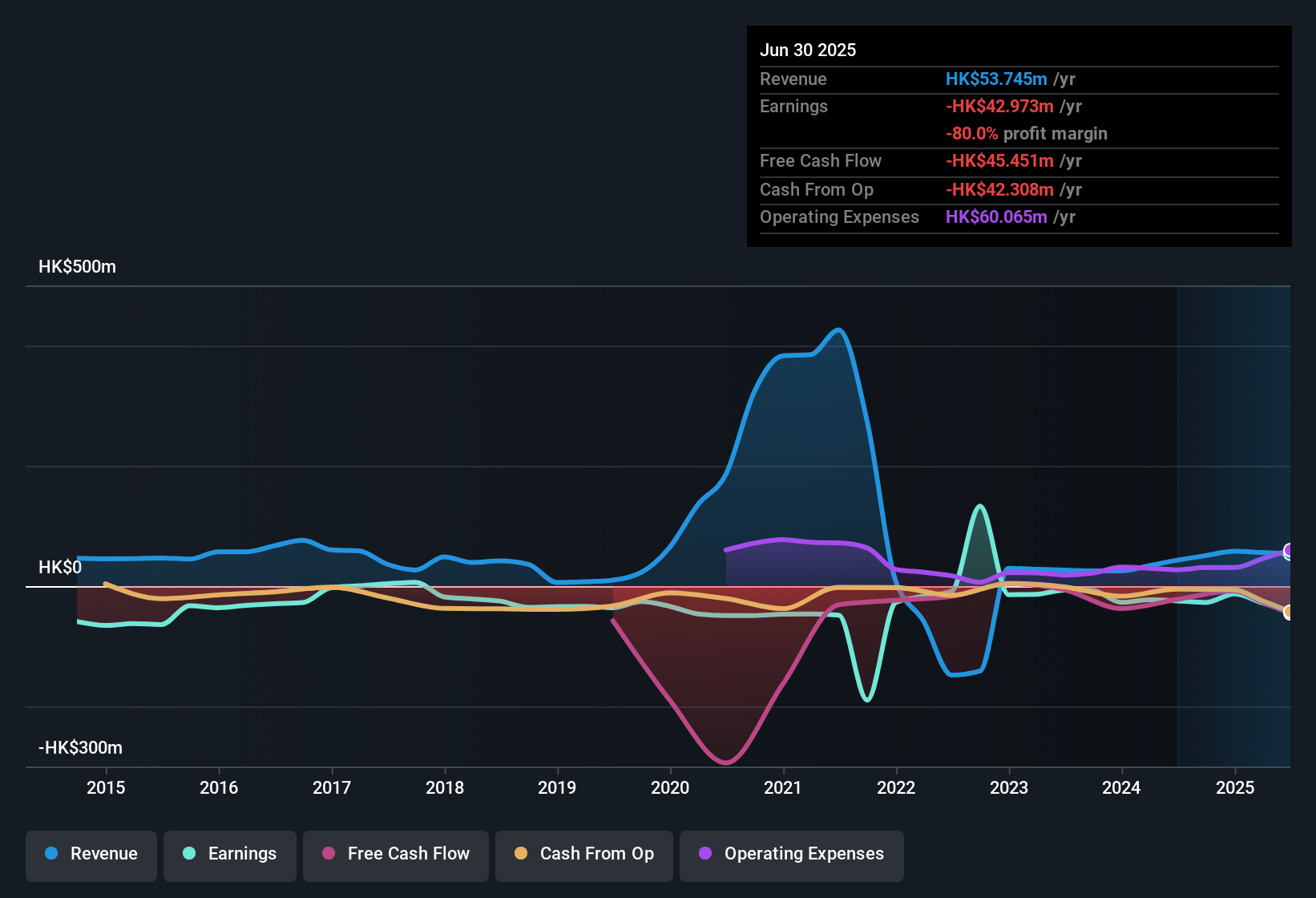Viewport: 1316px width, 898px height.
Task: Select the Earnings row in the tooltip
Action: pyautogui.click(x=920, y=106)
